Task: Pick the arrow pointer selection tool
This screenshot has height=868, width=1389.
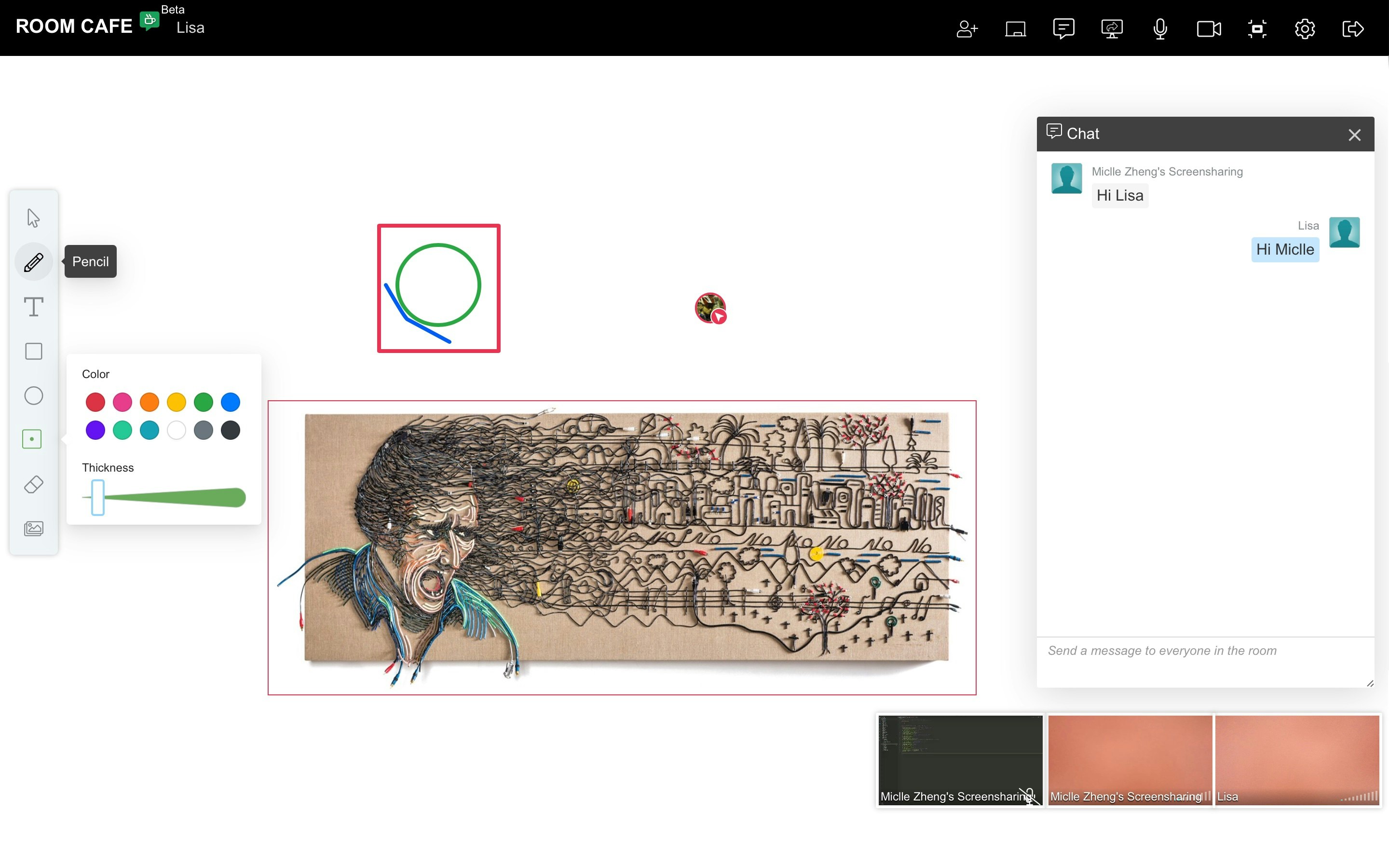Action: [33, 218]
